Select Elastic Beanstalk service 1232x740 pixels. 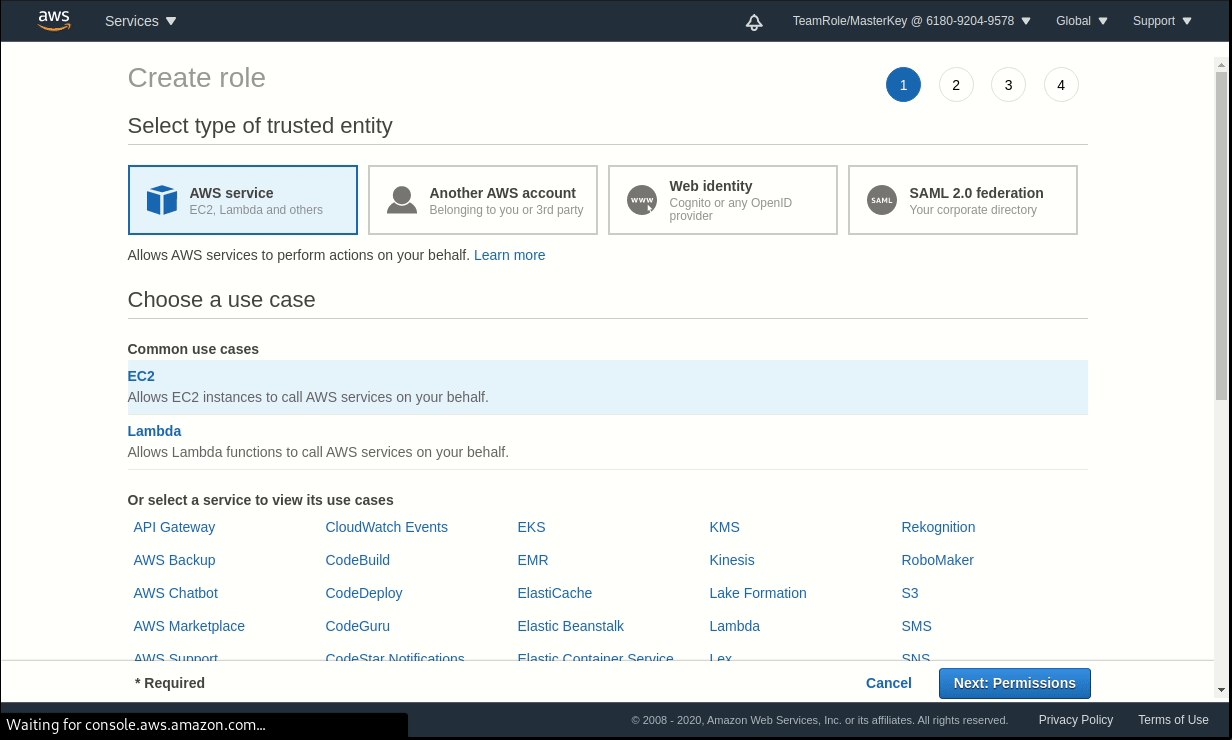(570, 626)
